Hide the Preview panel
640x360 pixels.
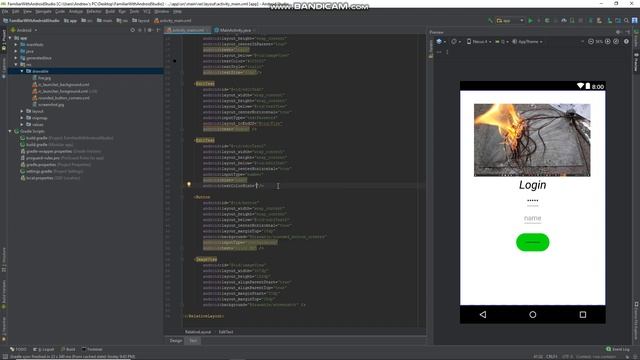click(628, 32)
